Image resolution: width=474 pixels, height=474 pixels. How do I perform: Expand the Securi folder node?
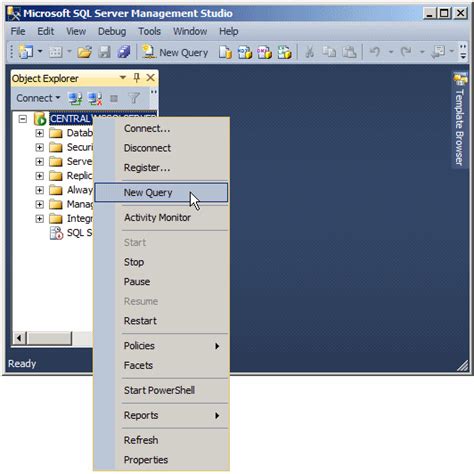[39, 147]
